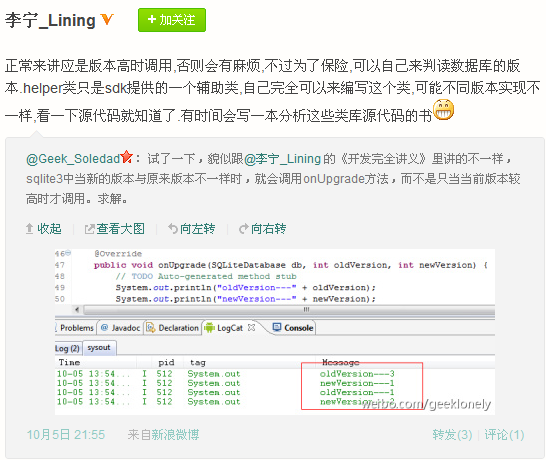Click the 加关注 follow button
Viewport: 546px width, 460px height.
tap(172, 20)
